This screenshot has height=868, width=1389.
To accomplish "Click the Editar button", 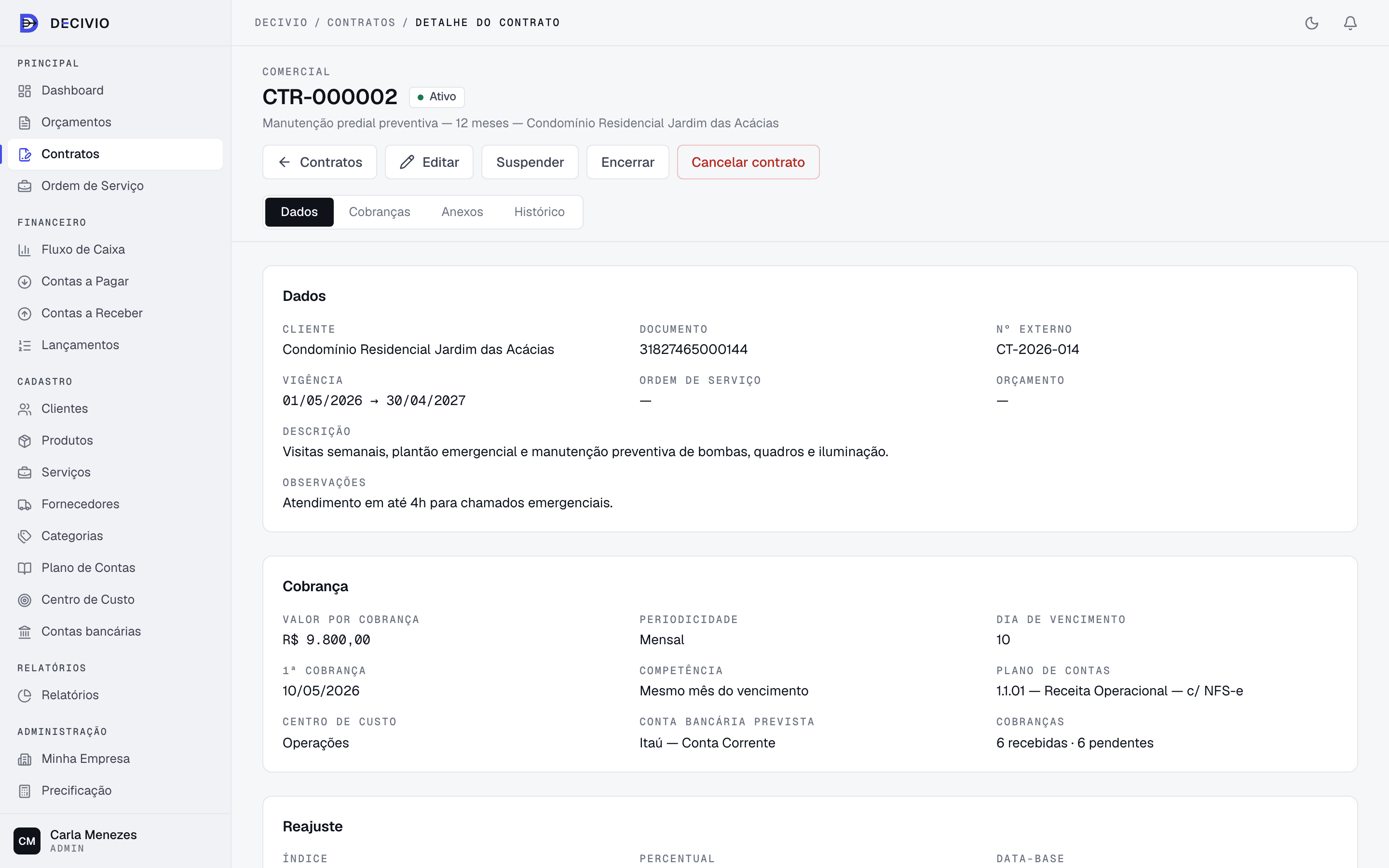I will [429, 162].
